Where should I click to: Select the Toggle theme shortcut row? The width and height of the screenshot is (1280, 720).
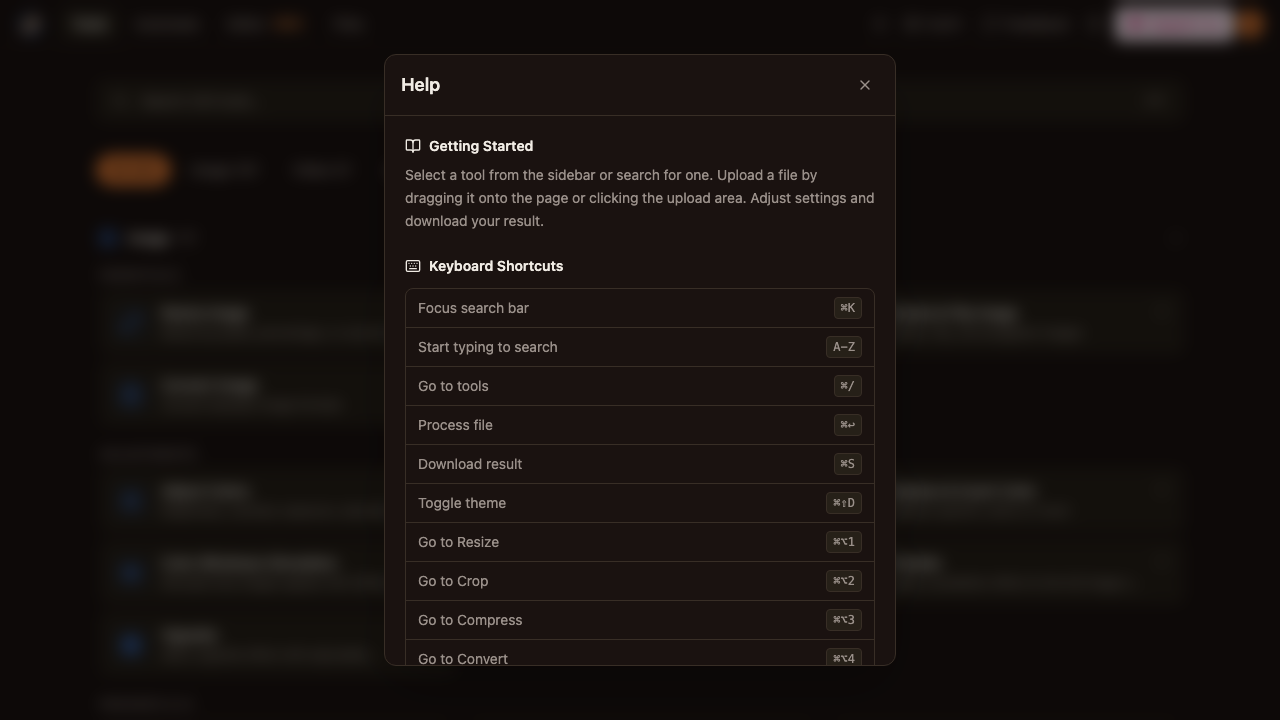(x=640, y=503)
